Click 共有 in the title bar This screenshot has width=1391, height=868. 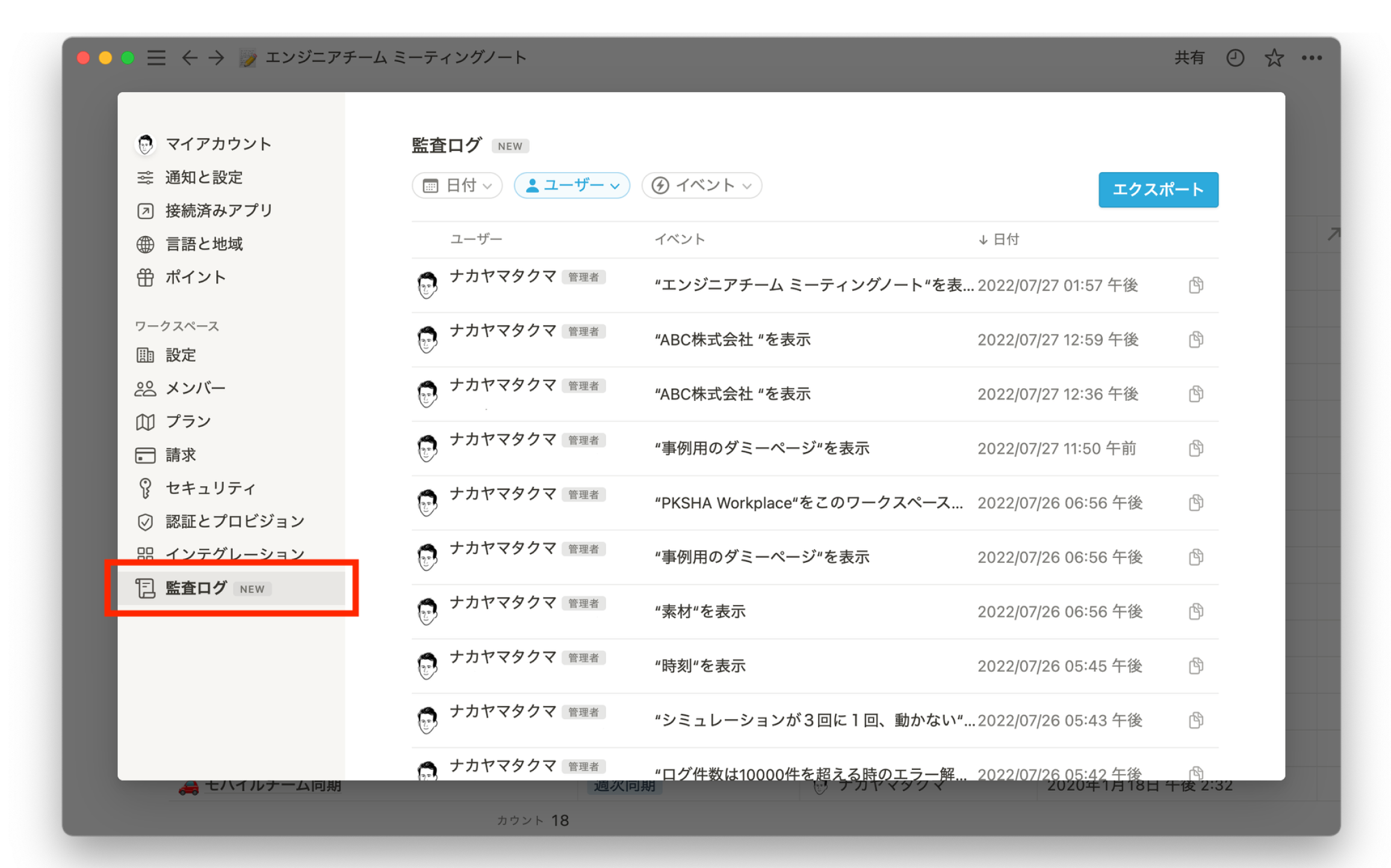coord(1189,58)
